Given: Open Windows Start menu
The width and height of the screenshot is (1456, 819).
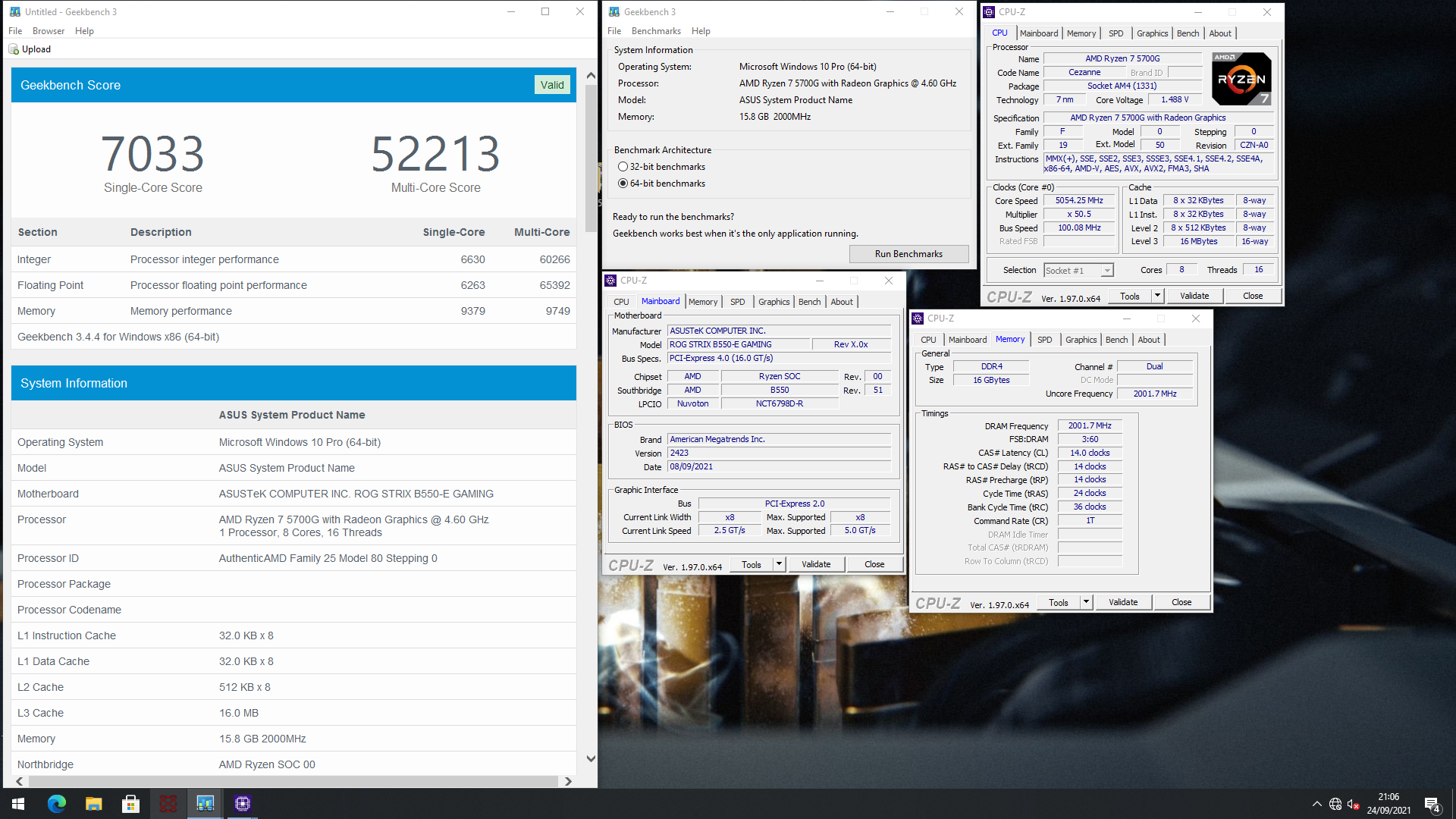Looking at the screenshot, I should coord(18,804).
